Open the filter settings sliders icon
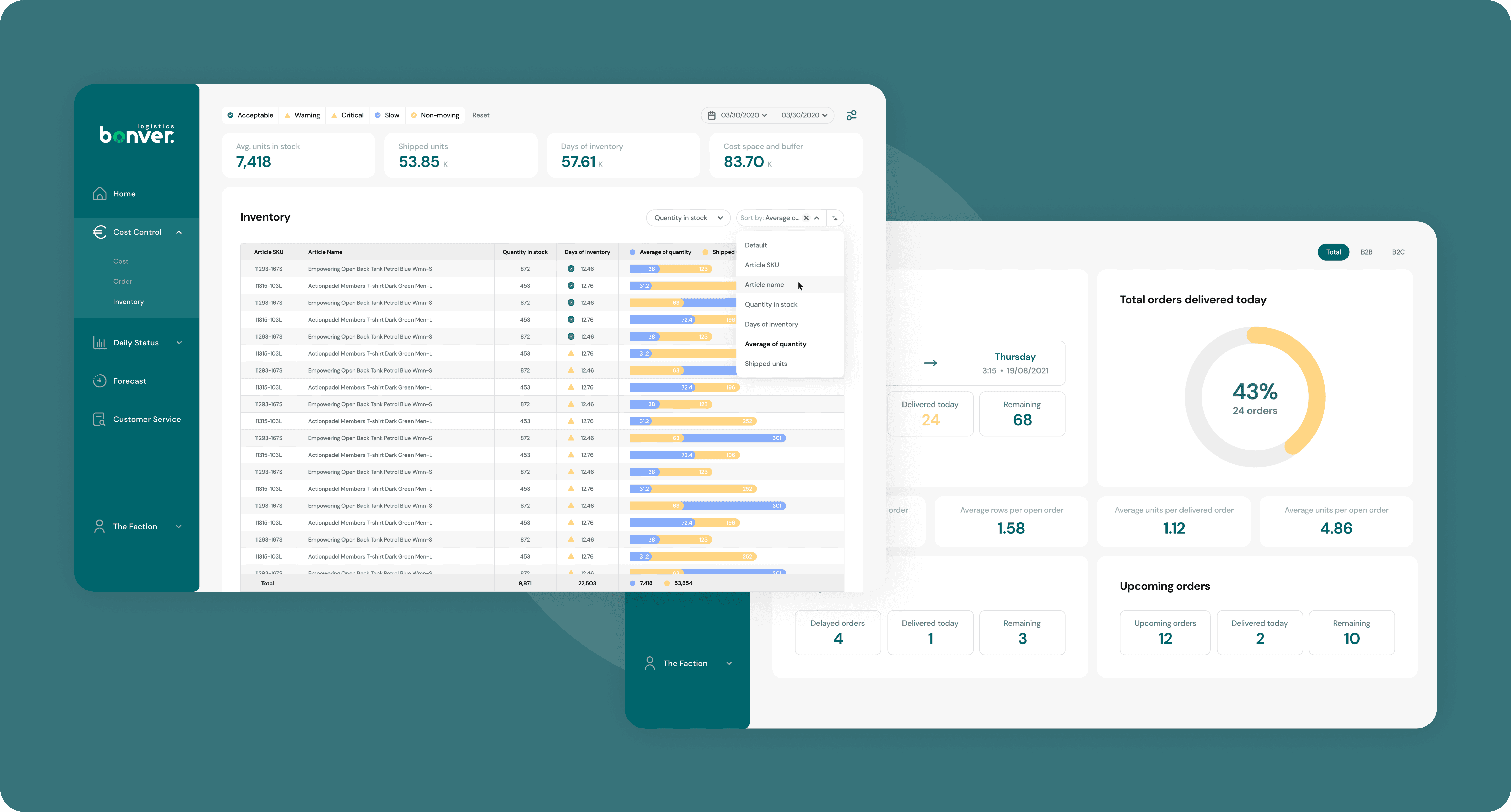Viewport: 1511px width, 812px height. (x=851, y=115)
